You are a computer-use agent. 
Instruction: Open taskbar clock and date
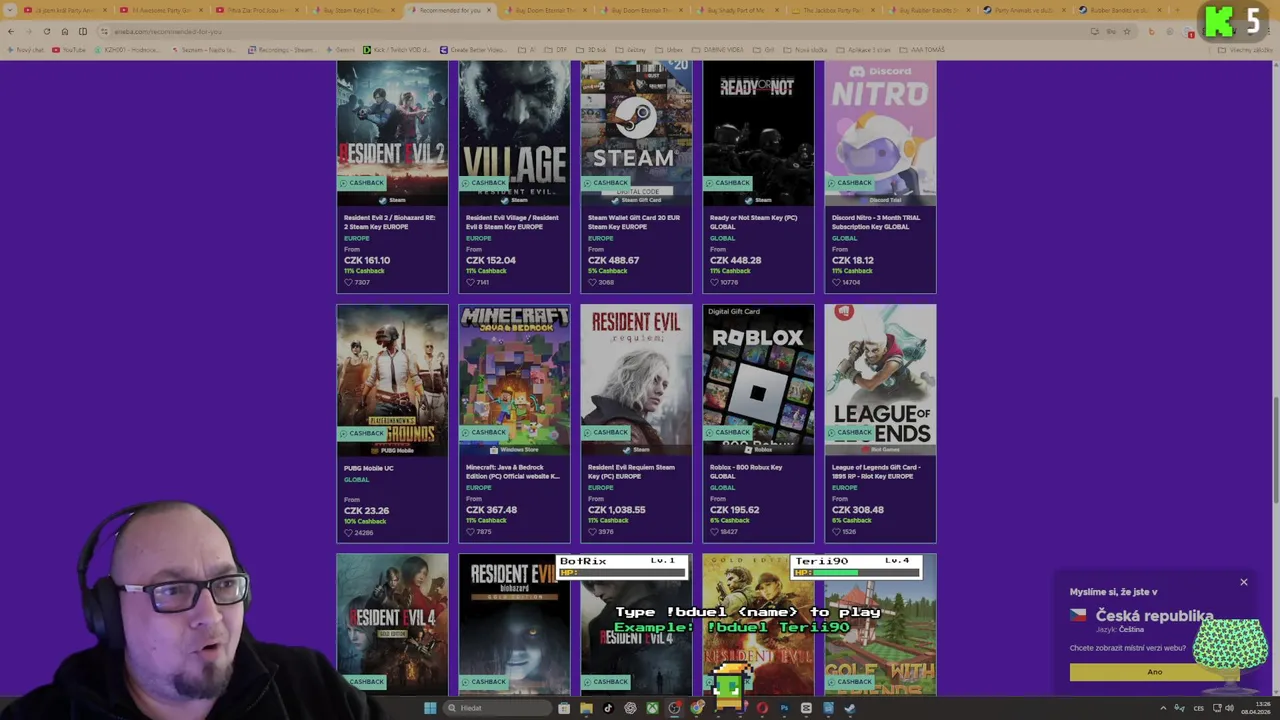1256,708
